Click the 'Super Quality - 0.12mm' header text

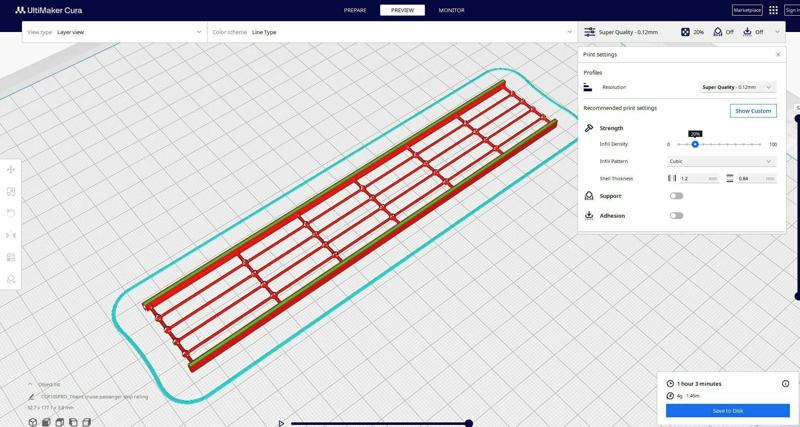click(628, 32)
